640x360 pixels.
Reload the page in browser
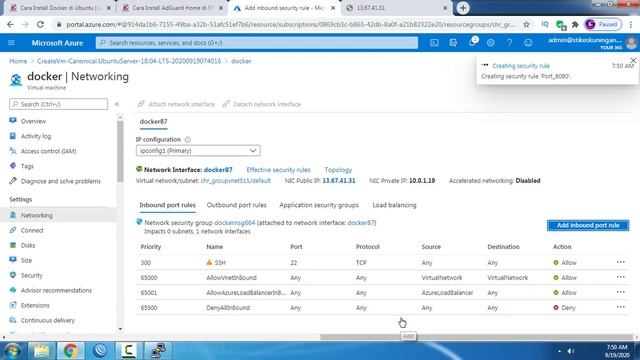[x=40, y=24]
